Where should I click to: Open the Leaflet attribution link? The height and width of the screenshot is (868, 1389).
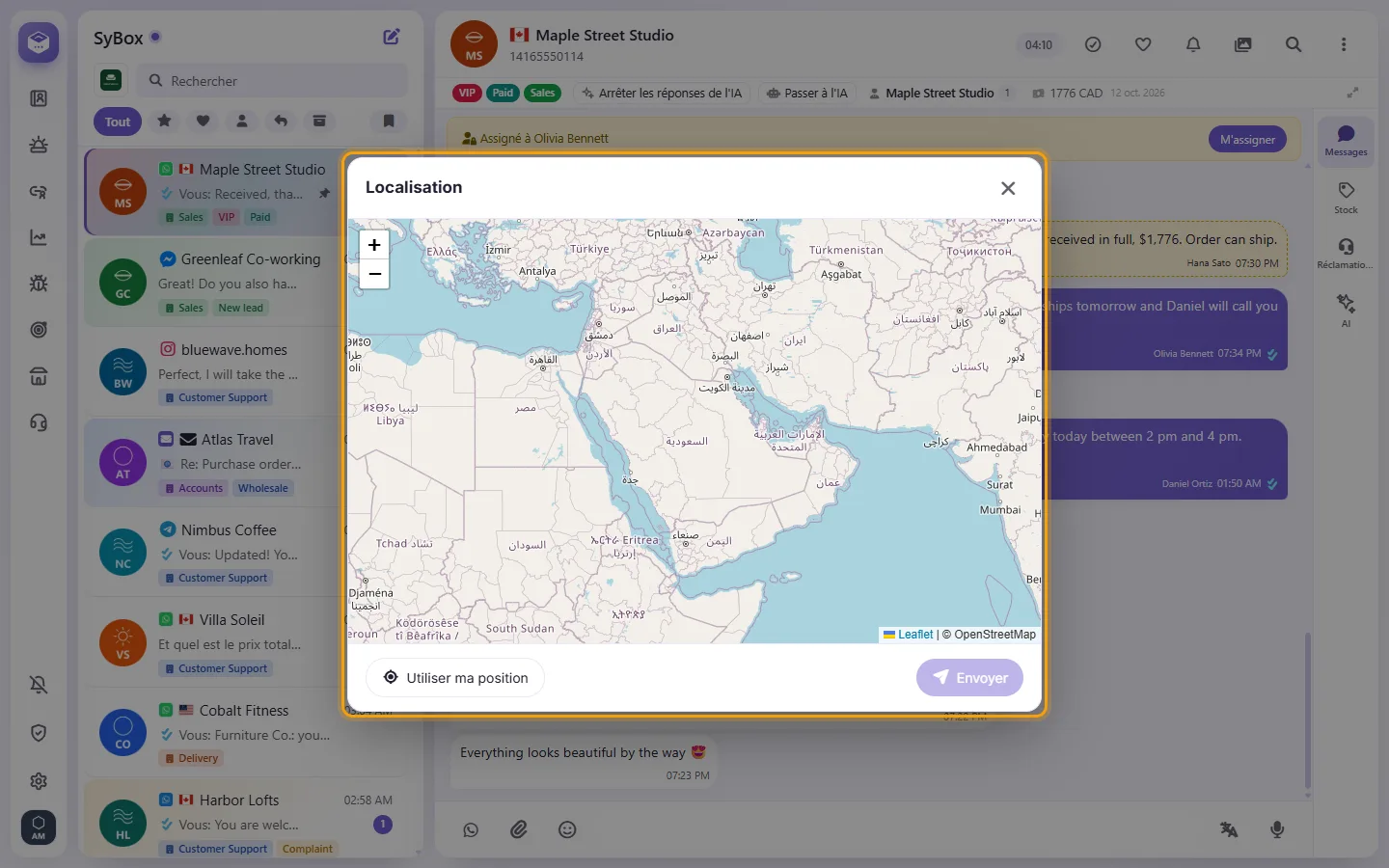click(x=915, y=635)
